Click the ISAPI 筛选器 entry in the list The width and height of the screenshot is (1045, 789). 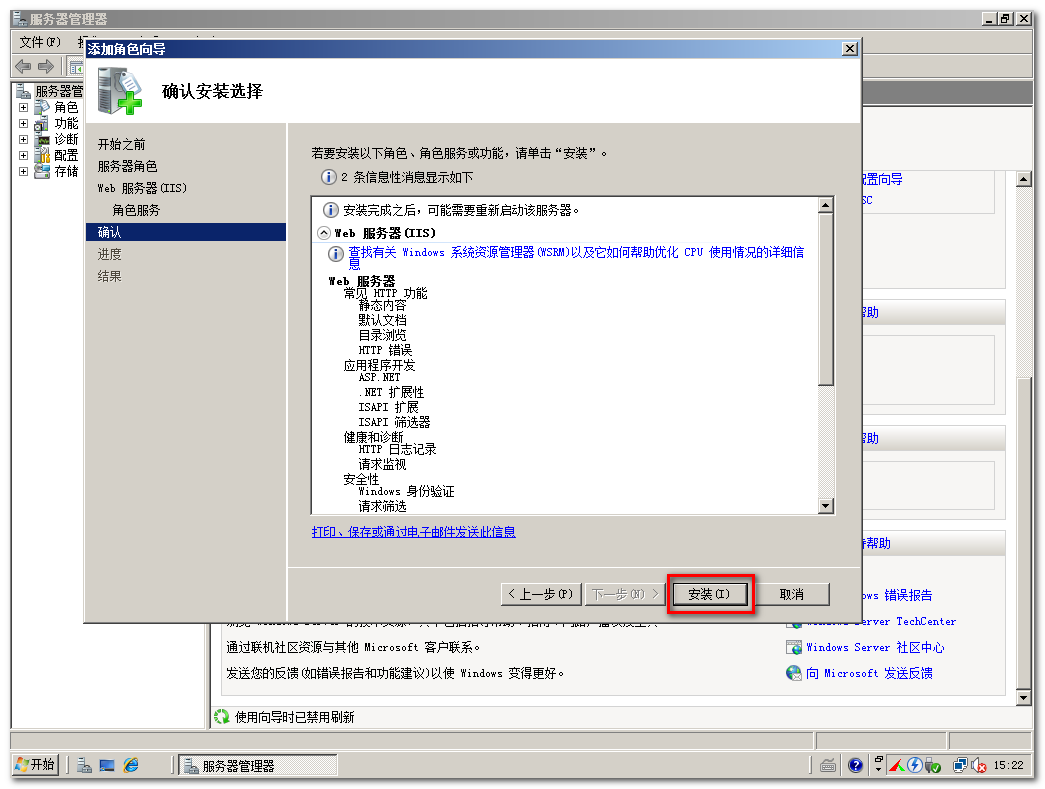click(x=395, y=422)
